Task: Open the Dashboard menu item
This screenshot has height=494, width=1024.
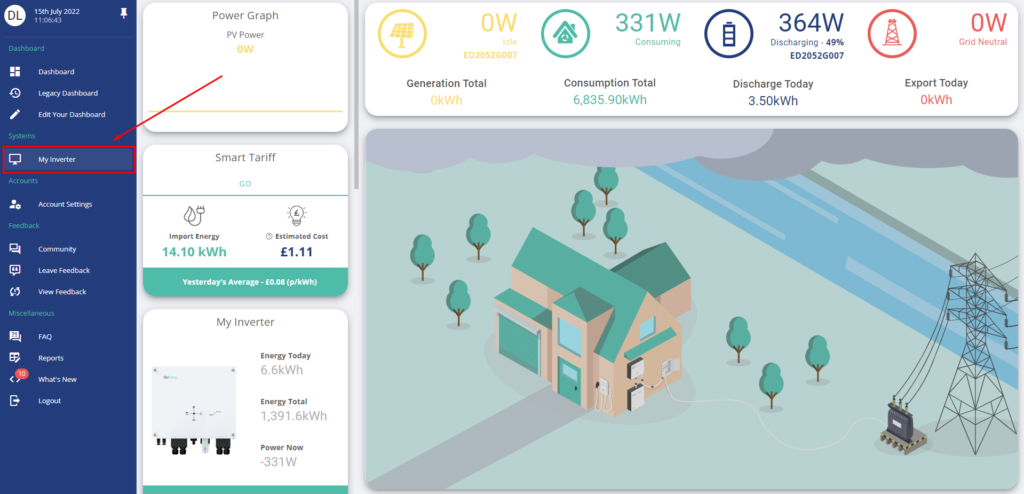Action: click(x=56, y=72)
